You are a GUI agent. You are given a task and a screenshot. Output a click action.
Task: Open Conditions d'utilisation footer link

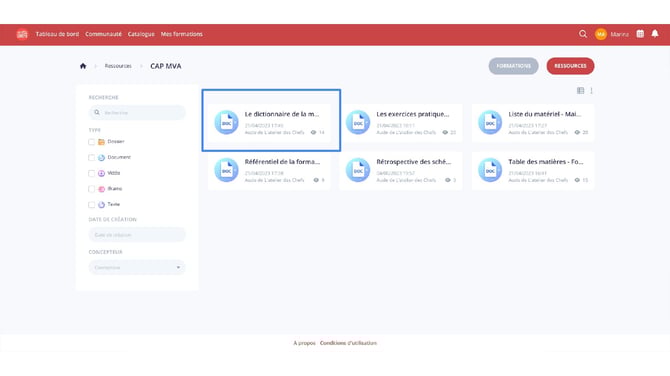click(348, 343)
